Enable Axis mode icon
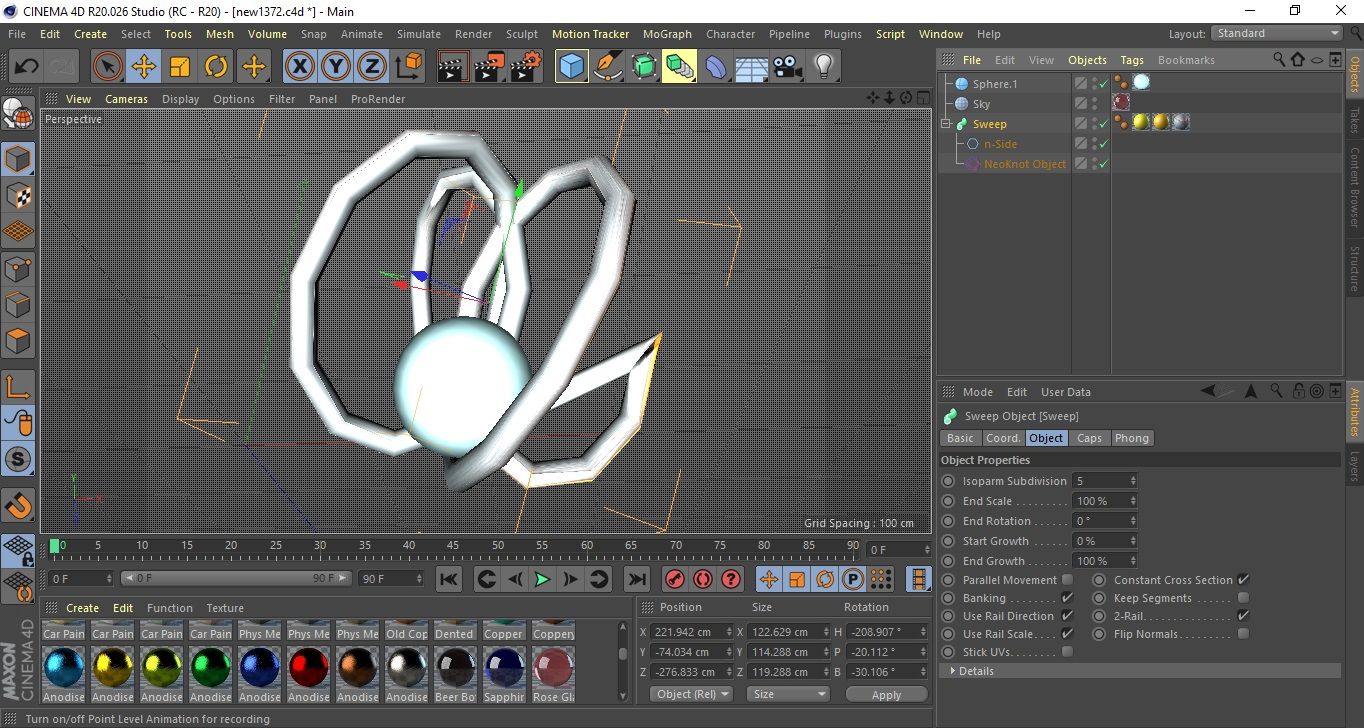 coord(18,387)
